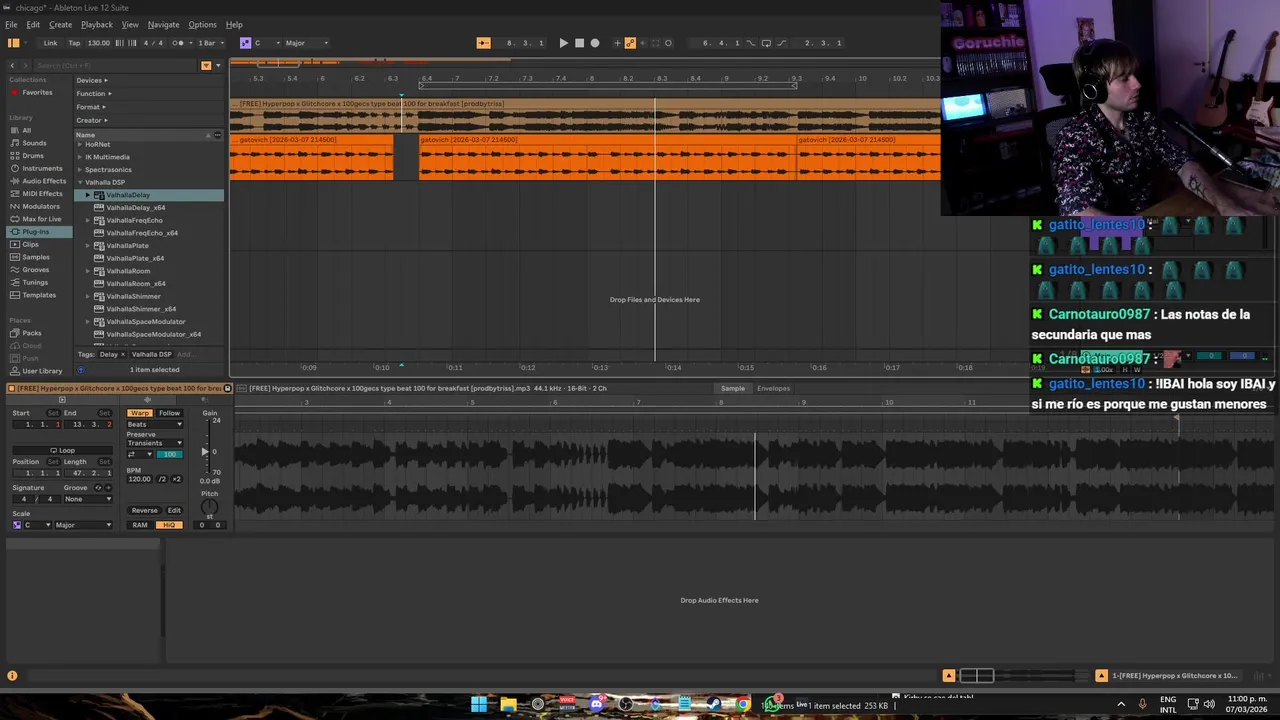The width and height of the screenshot is (1280, 720).
Task: Click the Reverse button
Action: click(x=144, y=510)
